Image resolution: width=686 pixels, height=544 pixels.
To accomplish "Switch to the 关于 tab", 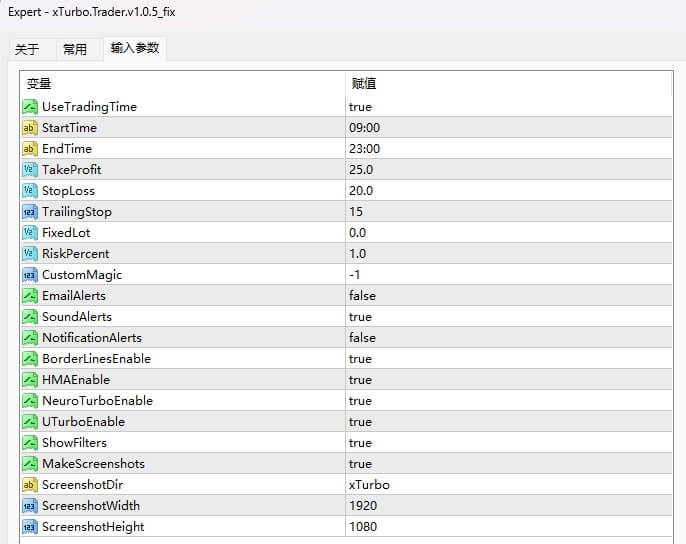I will (x=27, y=49).
